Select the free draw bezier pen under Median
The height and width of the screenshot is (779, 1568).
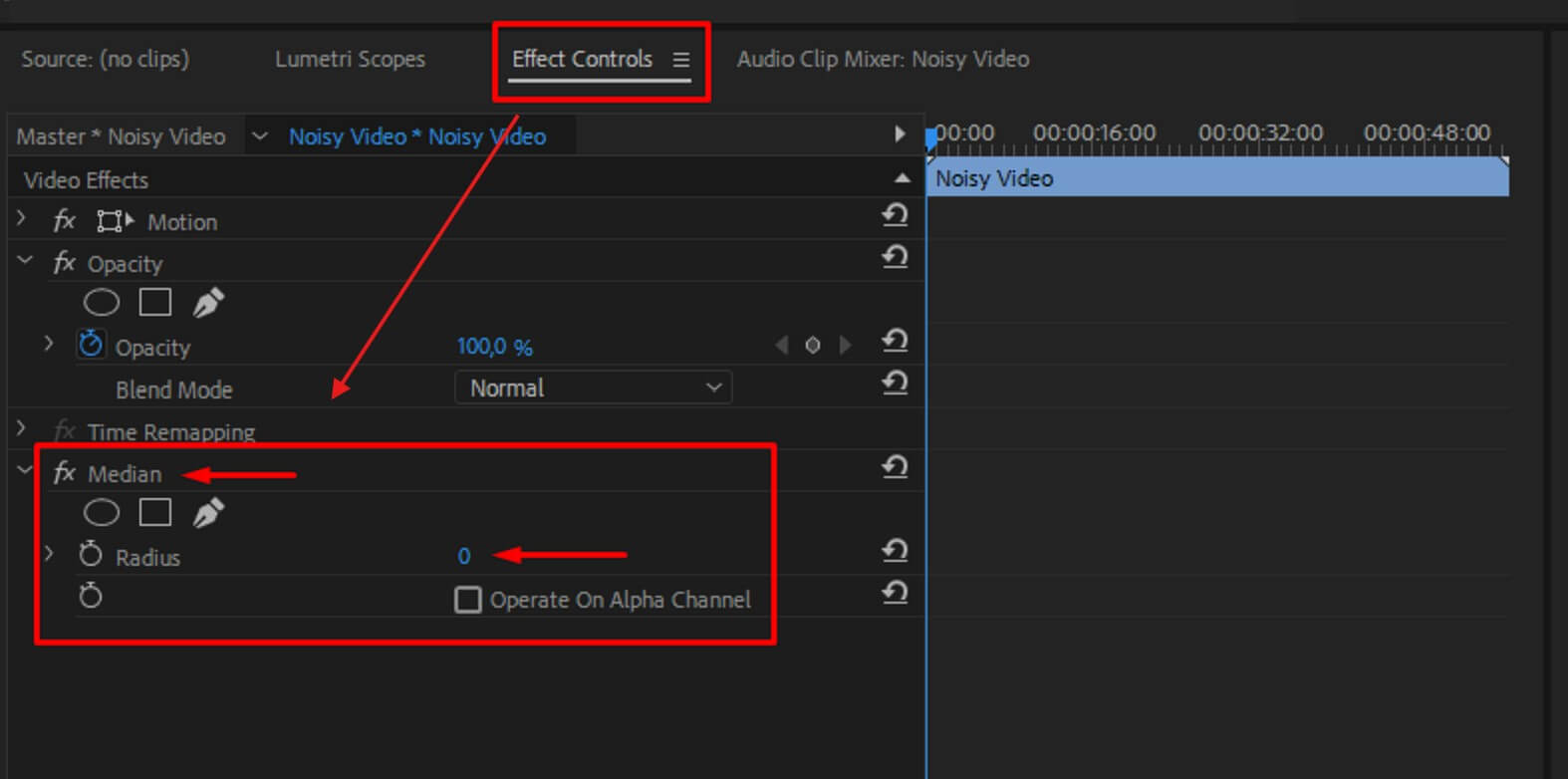pyautogui.click(x=207, y=512)
